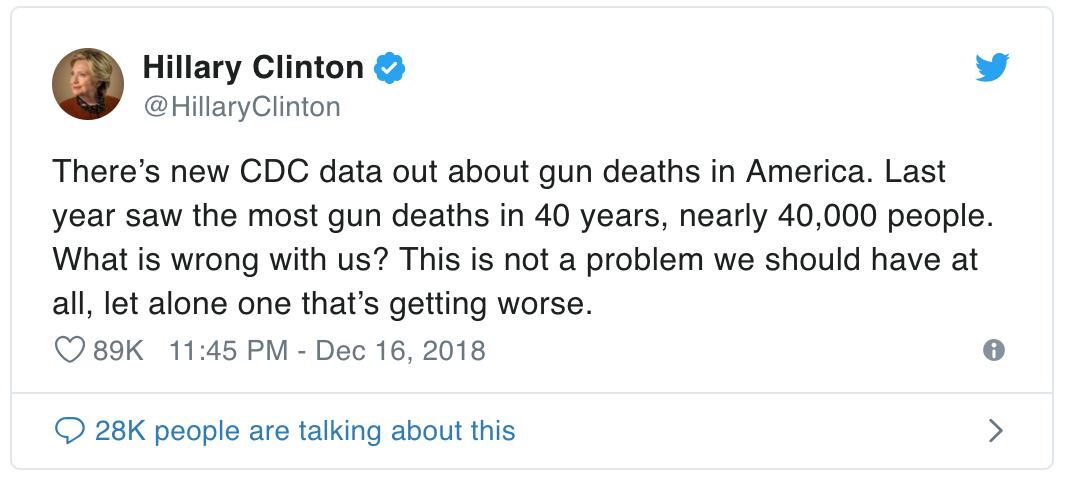Viewport: 1070px width, 484px height.
Task: Click the word "Last" ending the first line
Action: (911, 172)
